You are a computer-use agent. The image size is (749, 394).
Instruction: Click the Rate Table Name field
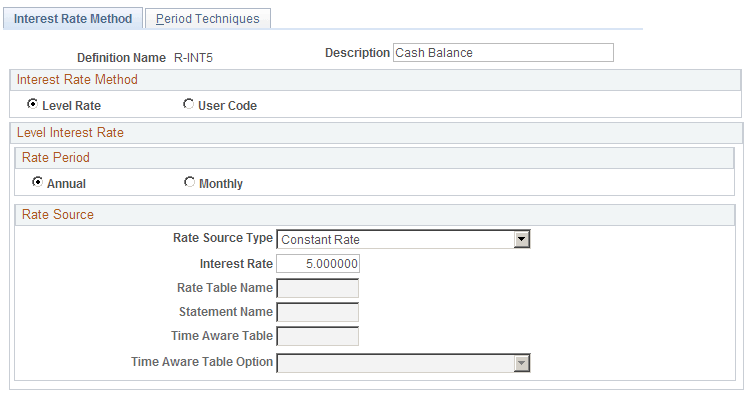tap(317, 288)
